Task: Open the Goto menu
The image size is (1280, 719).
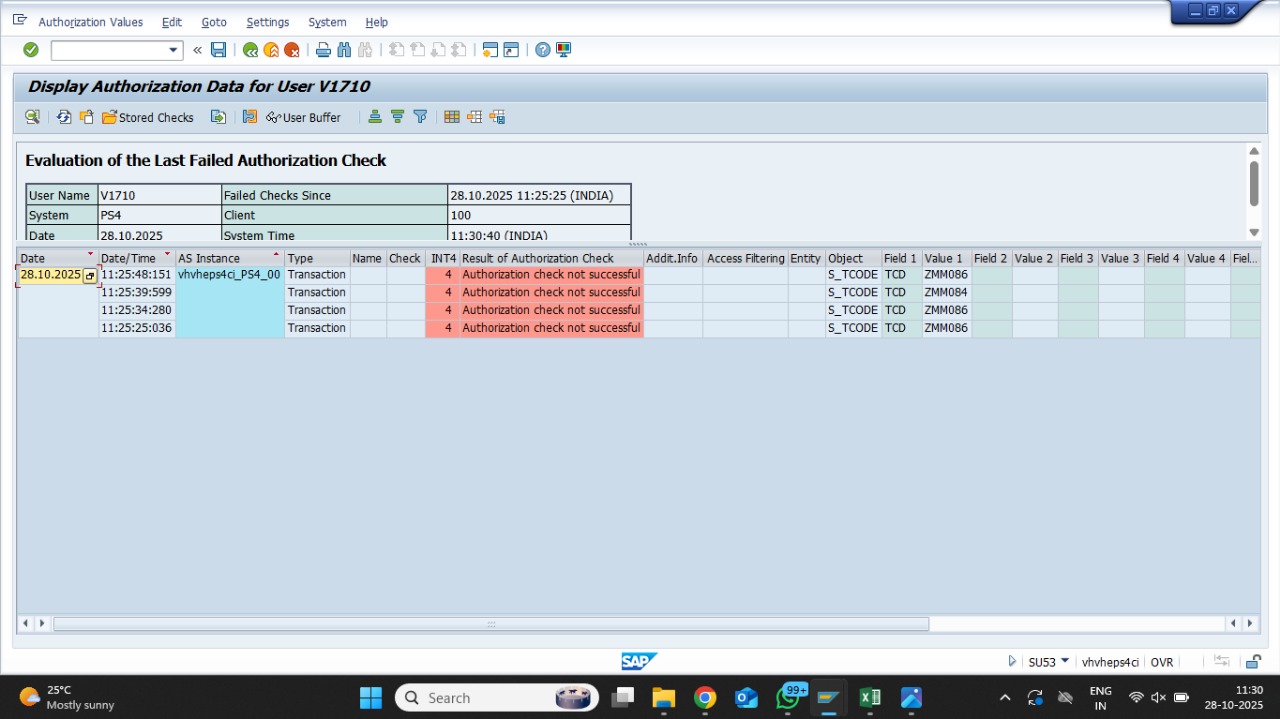Action: 213,22
